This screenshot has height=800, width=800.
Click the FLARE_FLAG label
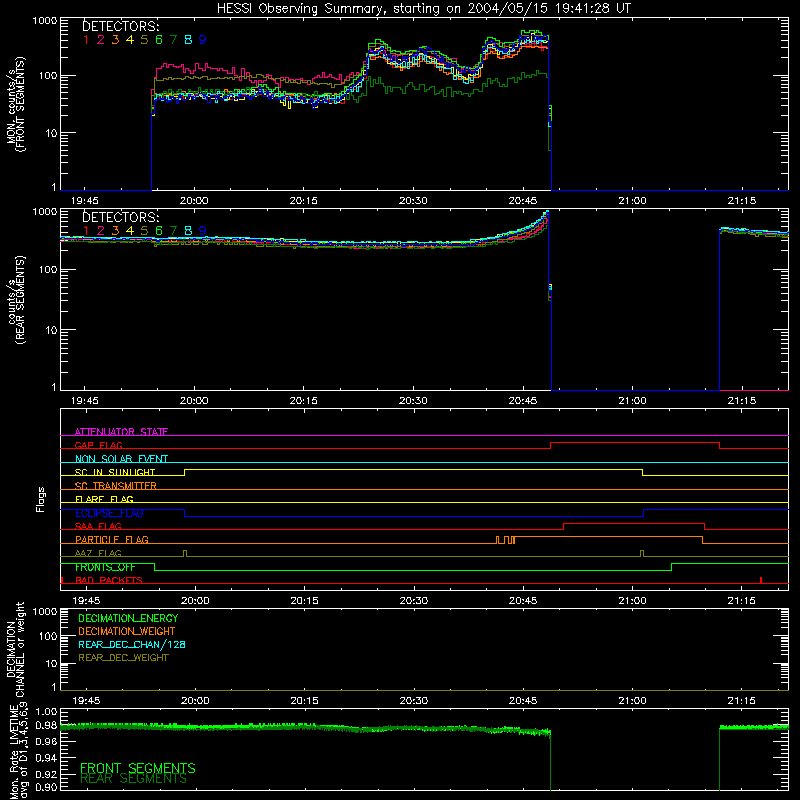pos(104,499)
